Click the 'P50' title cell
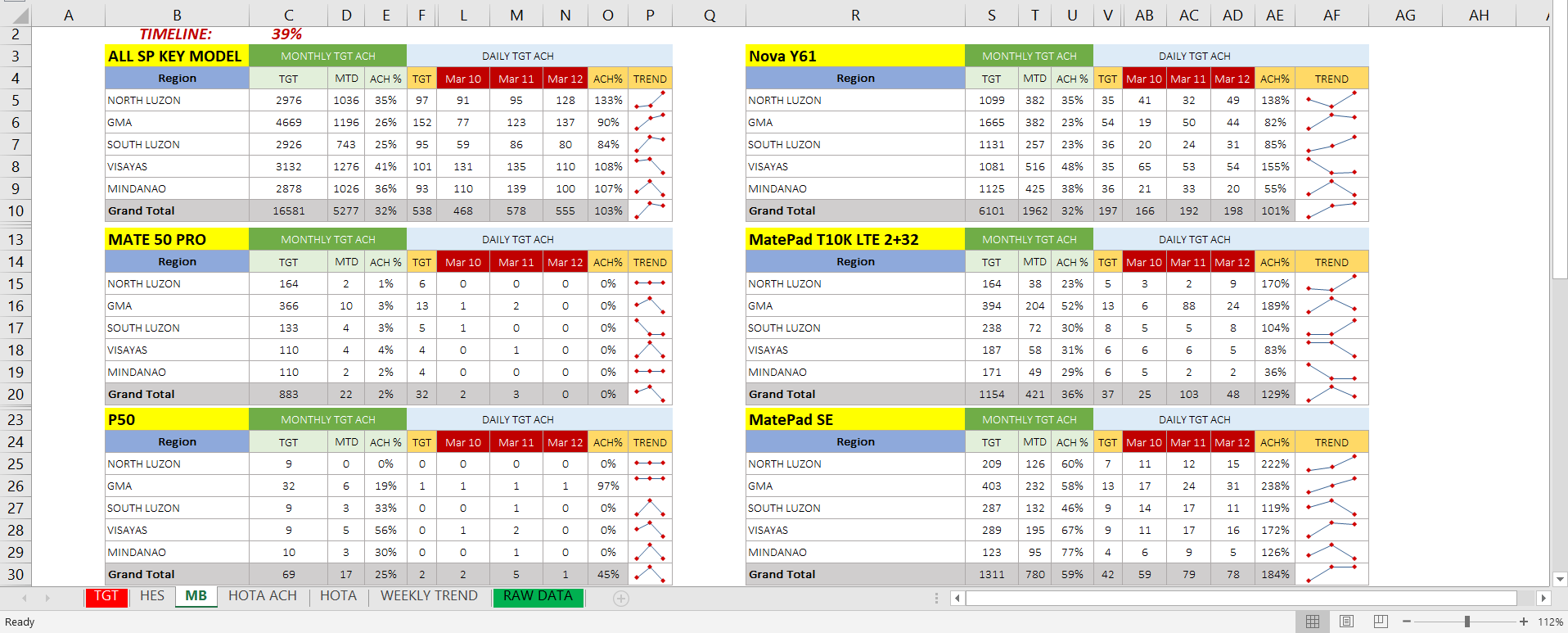 pyautogui.click(x=177, y=419)
